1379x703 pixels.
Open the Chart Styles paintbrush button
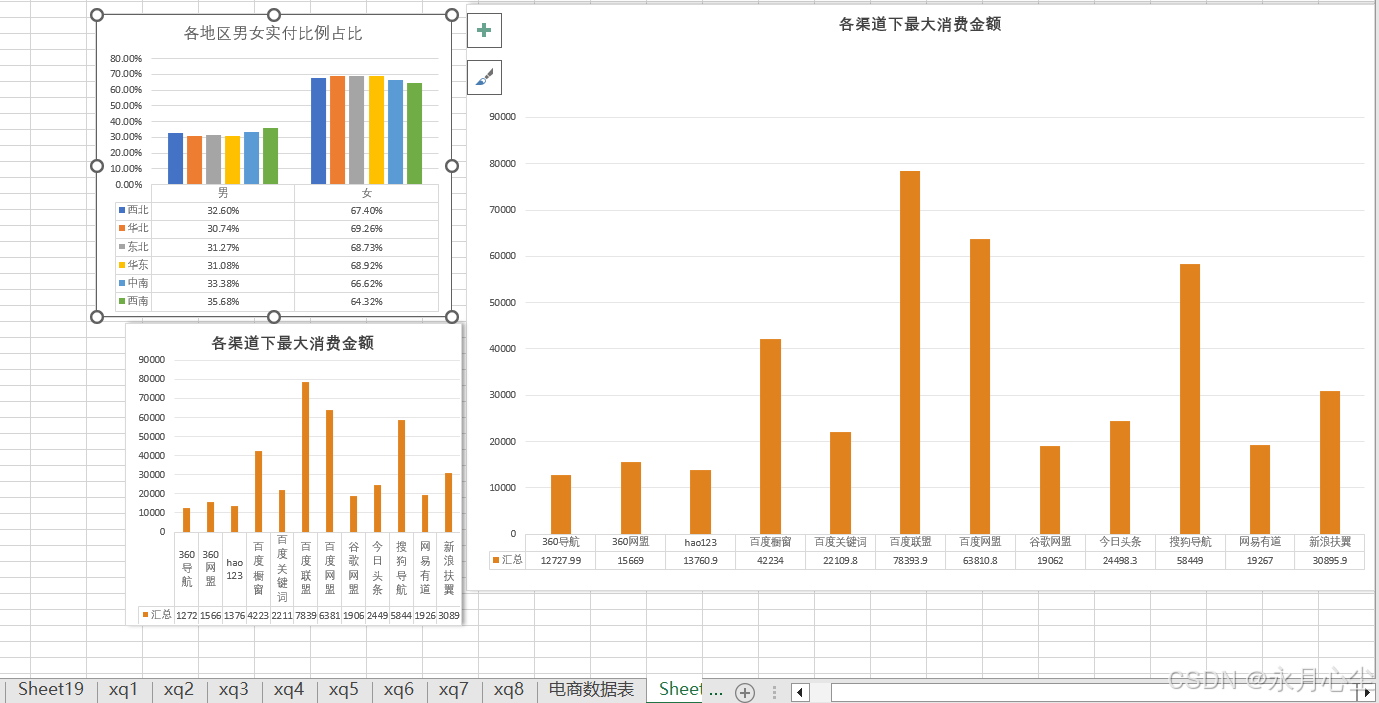coord(484,77)
